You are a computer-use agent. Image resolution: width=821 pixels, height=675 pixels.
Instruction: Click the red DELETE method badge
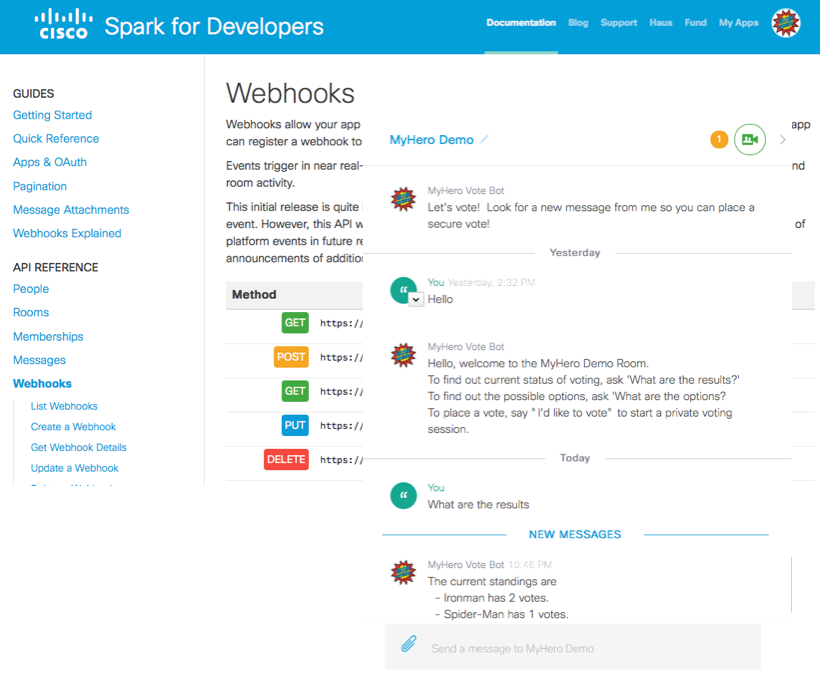286,459
